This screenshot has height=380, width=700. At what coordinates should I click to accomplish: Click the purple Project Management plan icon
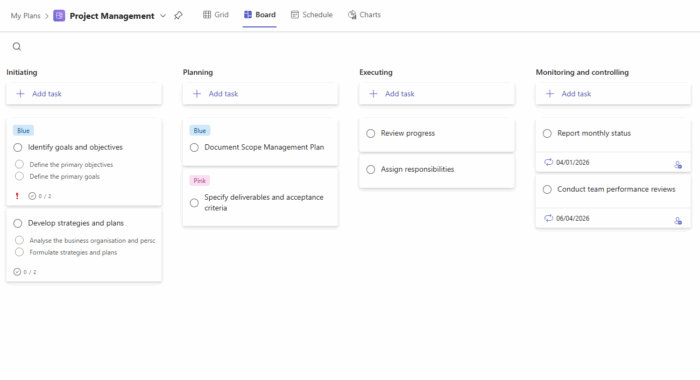coord(59,16)
